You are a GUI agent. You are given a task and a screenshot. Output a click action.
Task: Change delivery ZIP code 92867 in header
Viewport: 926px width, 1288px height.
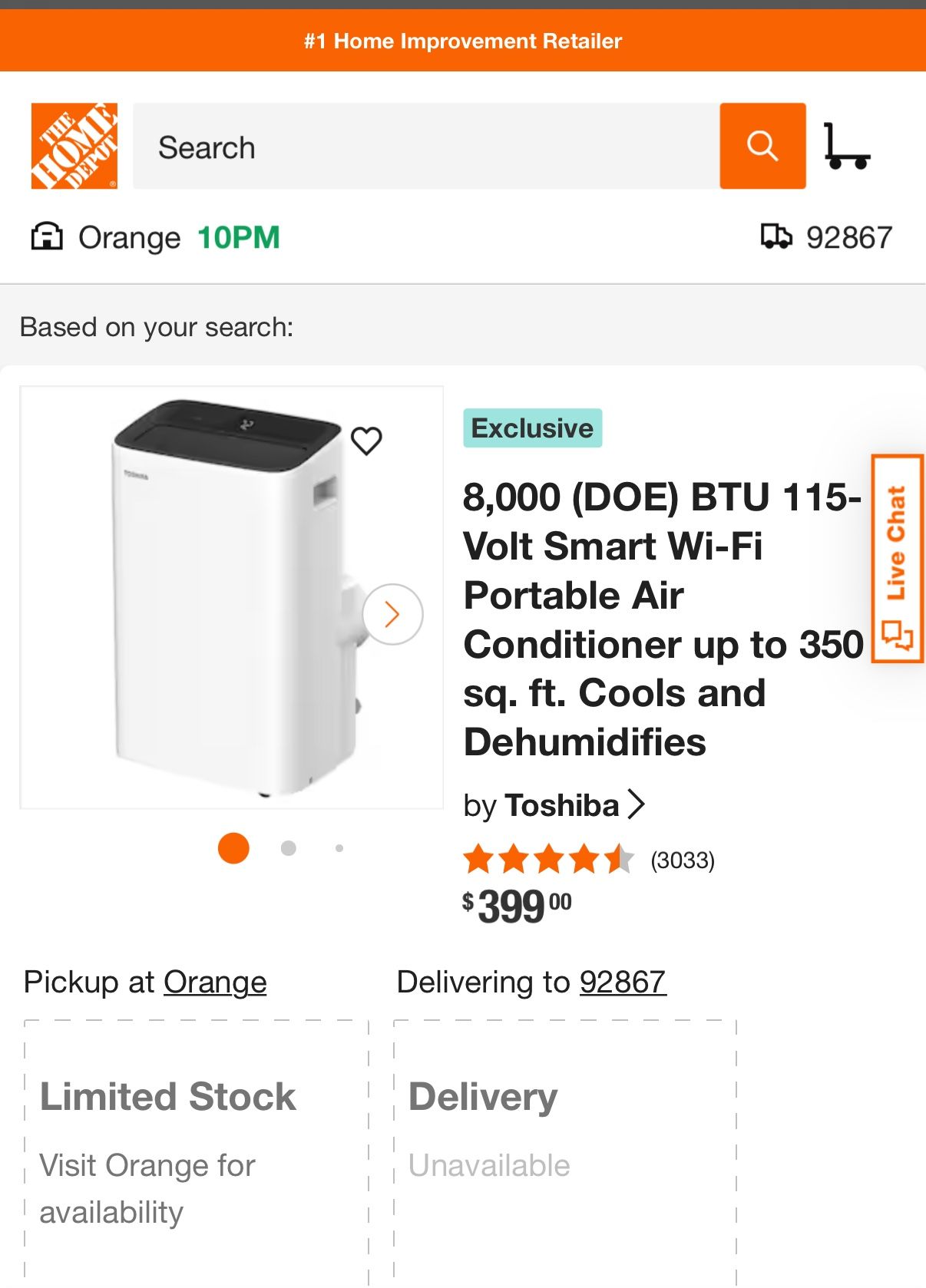tap(848, 238)
